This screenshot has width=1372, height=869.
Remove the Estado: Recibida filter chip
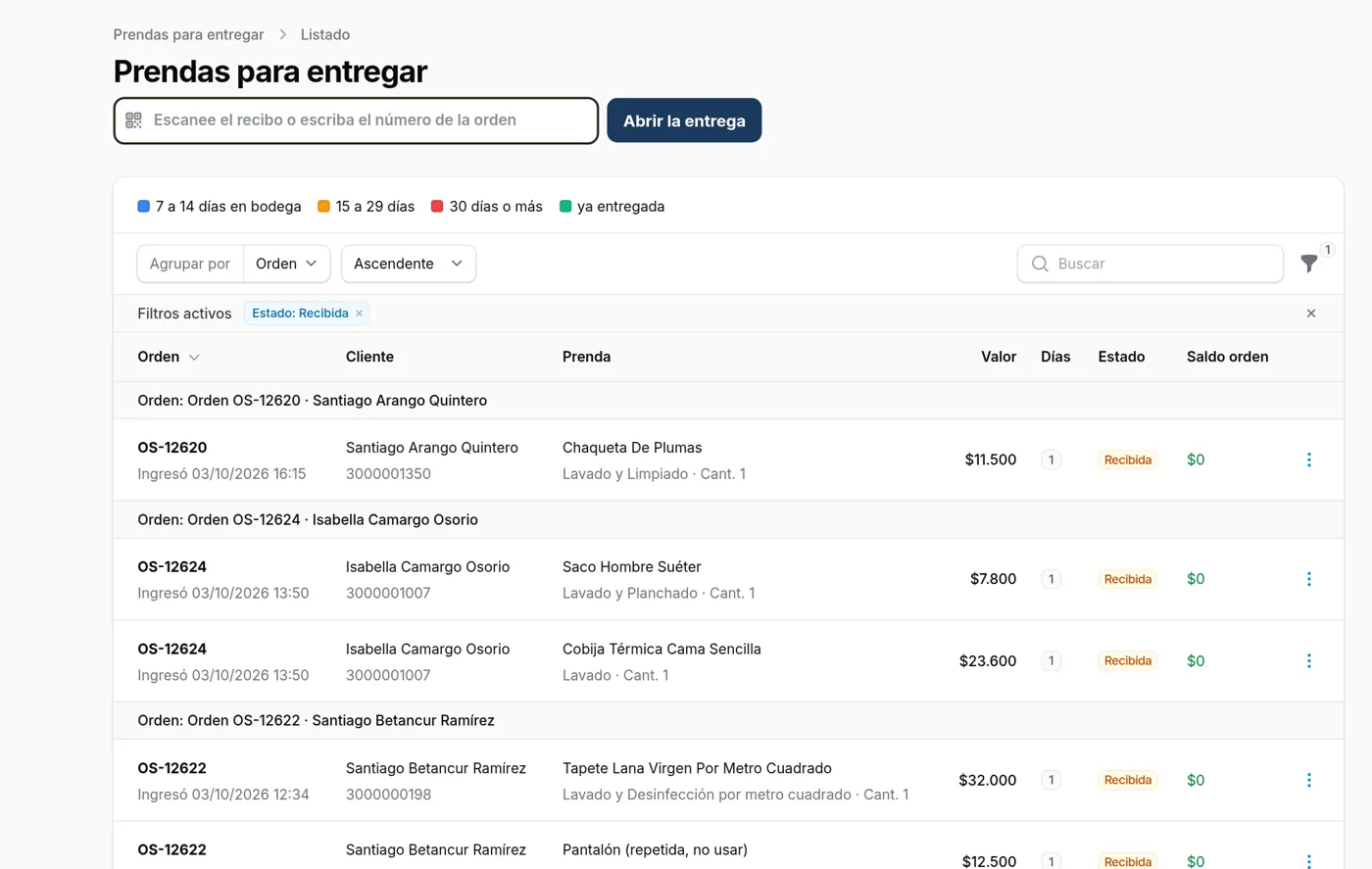click(359, 314)
